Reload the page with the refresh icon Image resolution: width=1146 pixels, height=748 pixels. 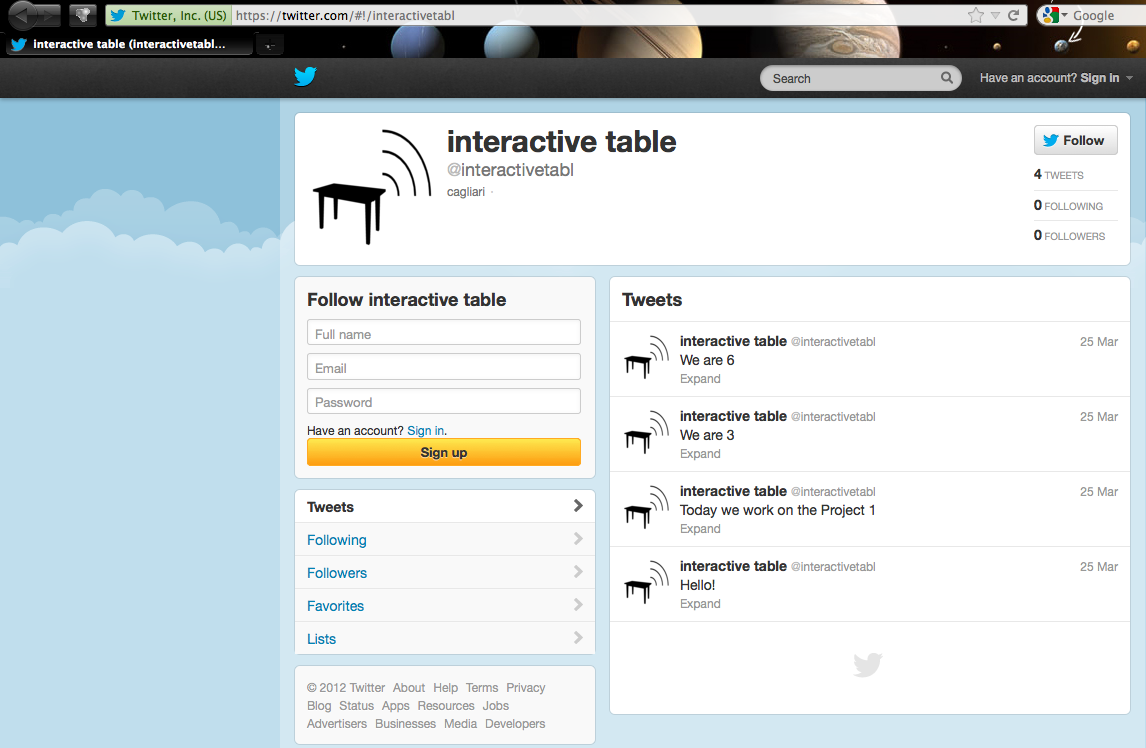(x=1013, y=15)
